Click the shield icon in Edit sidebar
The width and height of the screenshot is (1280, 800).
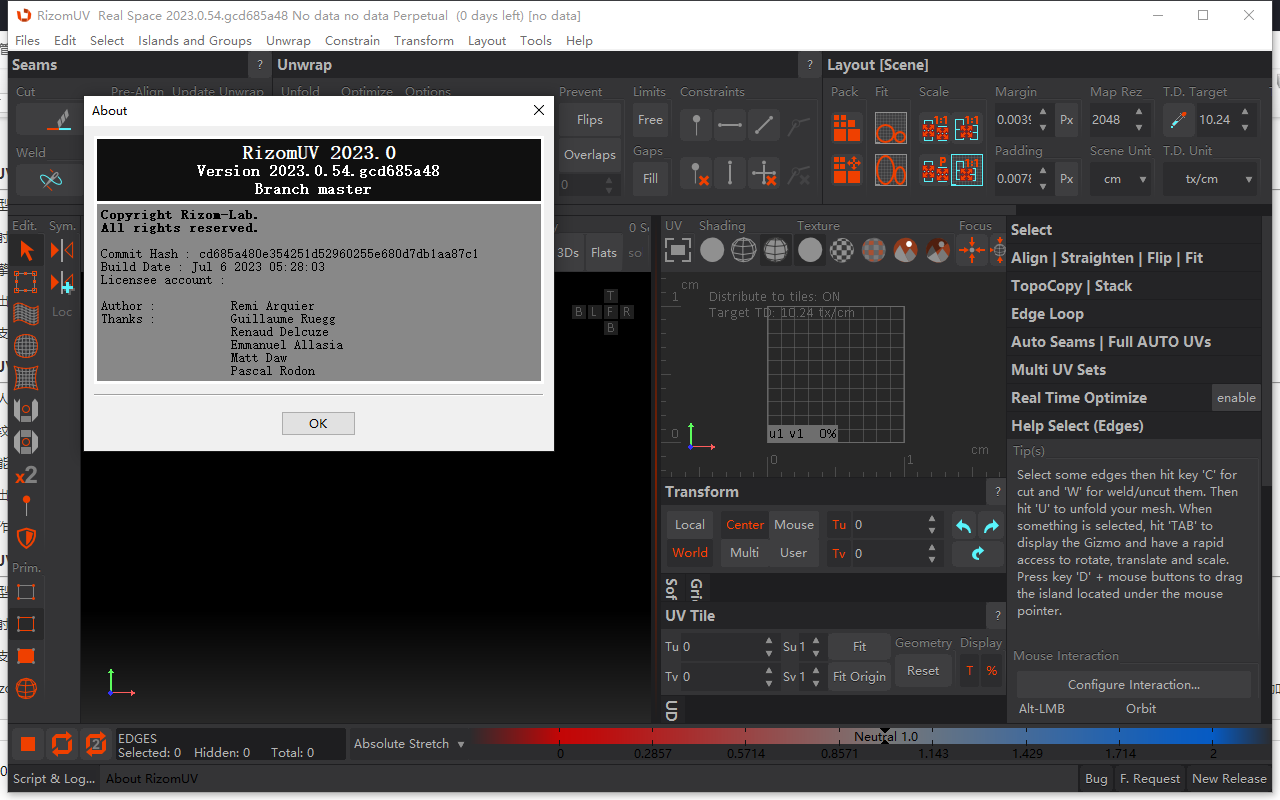pos(26,538)
